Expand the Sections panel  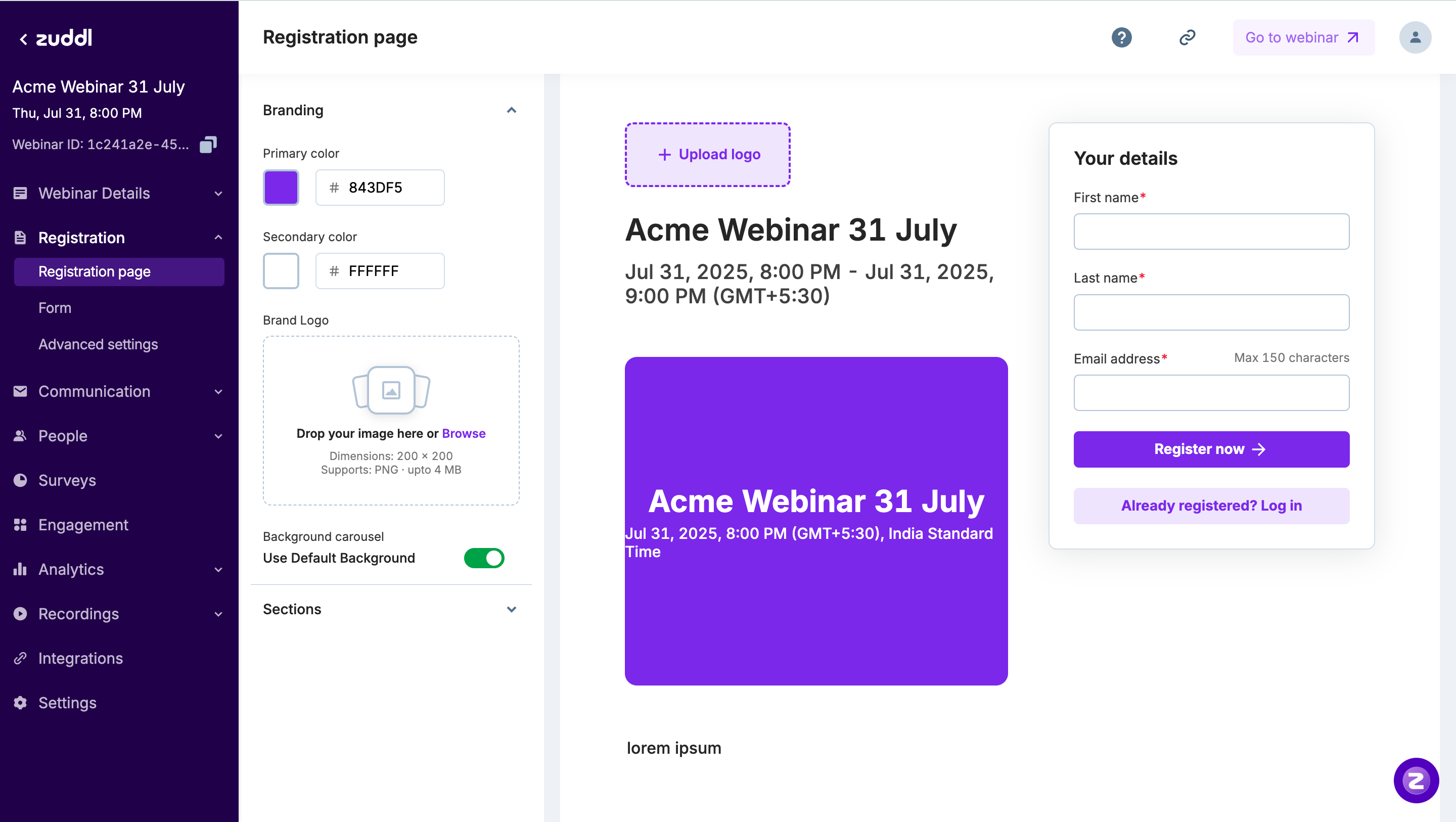tap(511, 610)
